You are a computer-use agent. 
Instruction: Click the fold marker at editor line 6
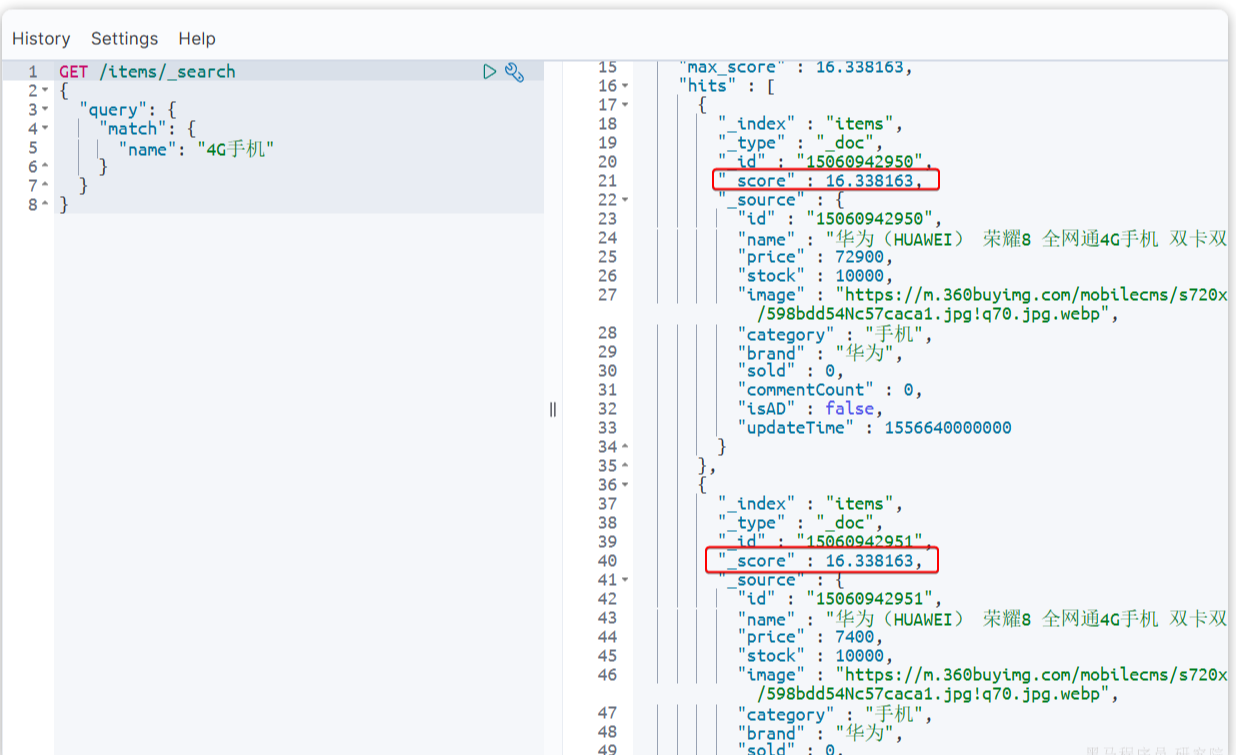45,167
